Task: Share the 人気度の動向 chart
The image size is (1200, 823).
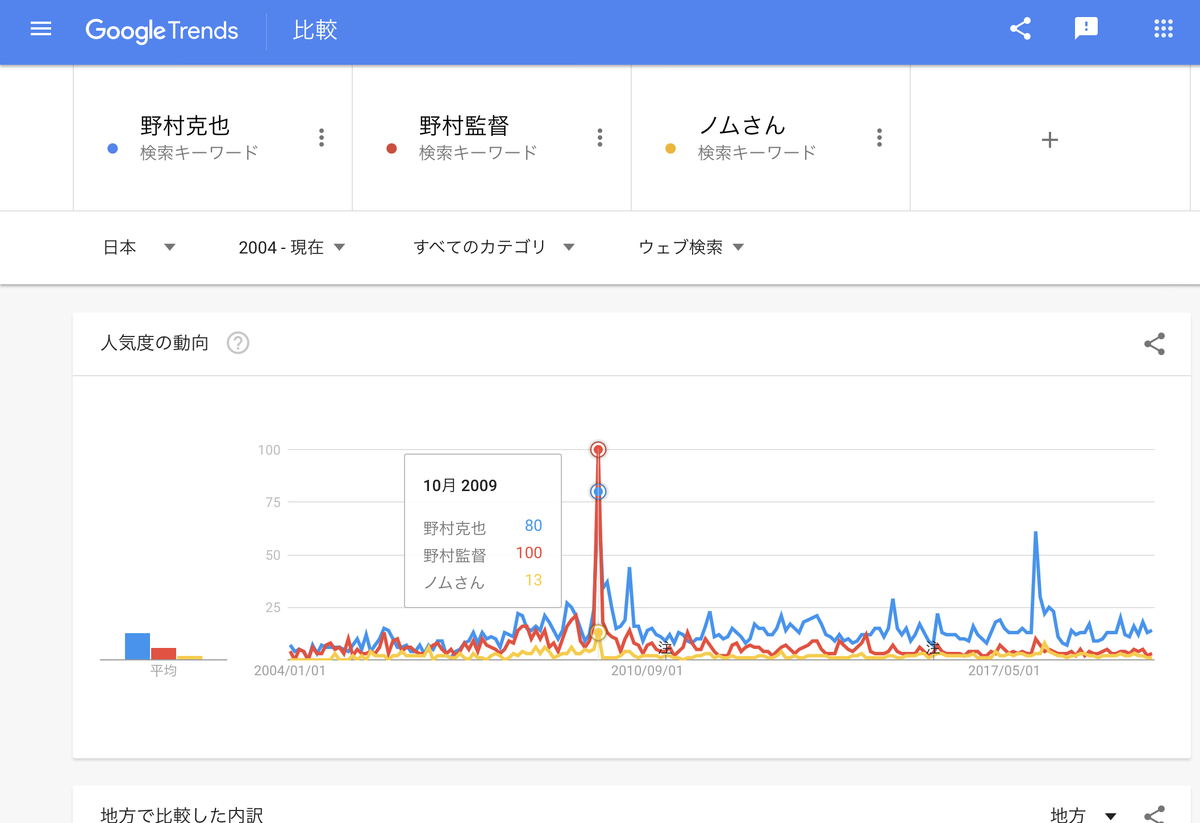Action: coord(1154,344)
